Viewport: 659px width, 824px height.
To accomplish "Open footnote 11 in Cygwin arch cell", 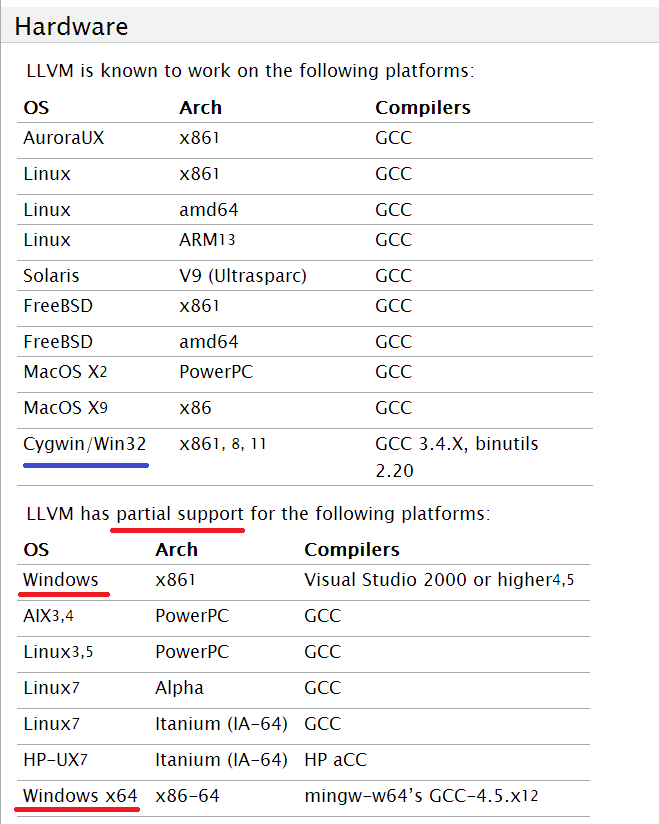I will click(259, 445).
